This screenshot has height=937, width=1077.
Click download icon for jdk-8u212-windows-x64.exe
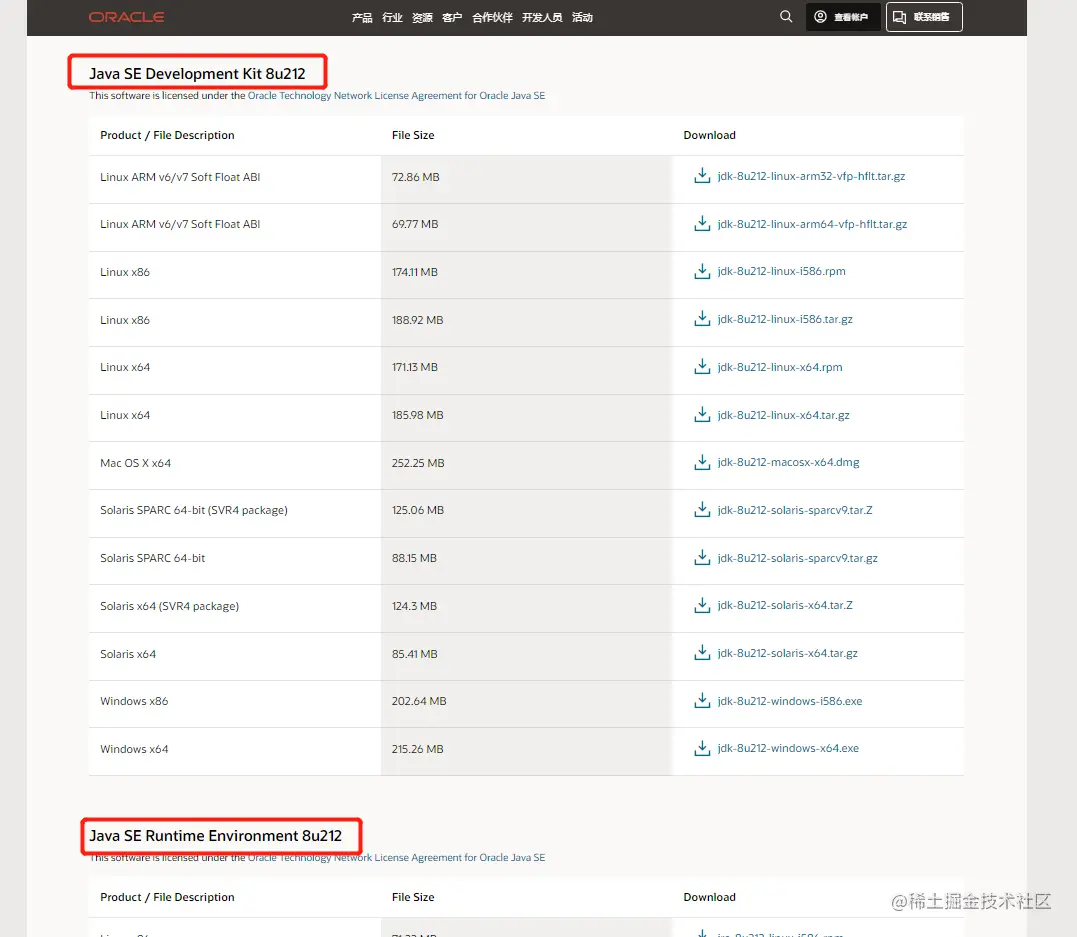click(x=702, y=748)
